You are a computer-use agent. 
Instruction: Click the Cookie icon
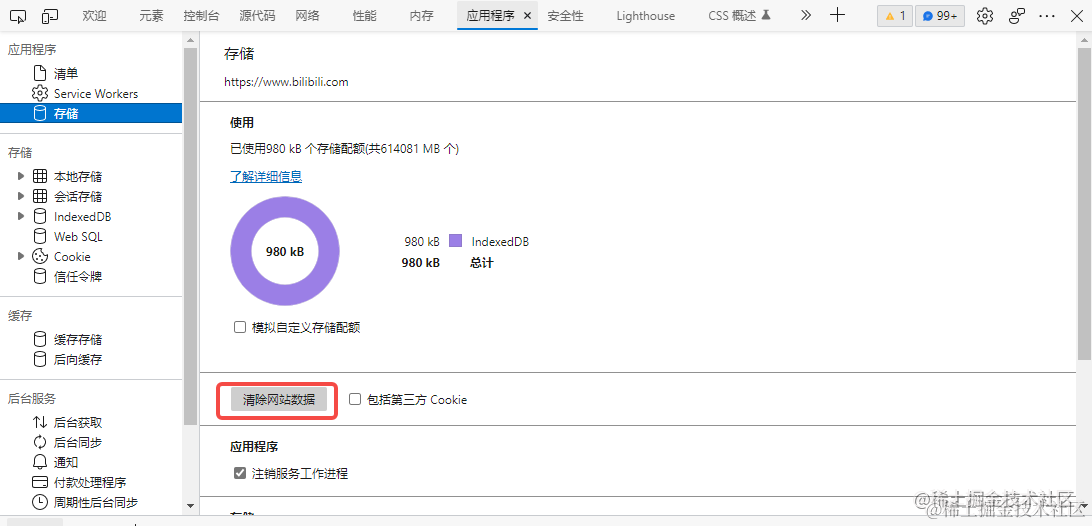[40, 256]
